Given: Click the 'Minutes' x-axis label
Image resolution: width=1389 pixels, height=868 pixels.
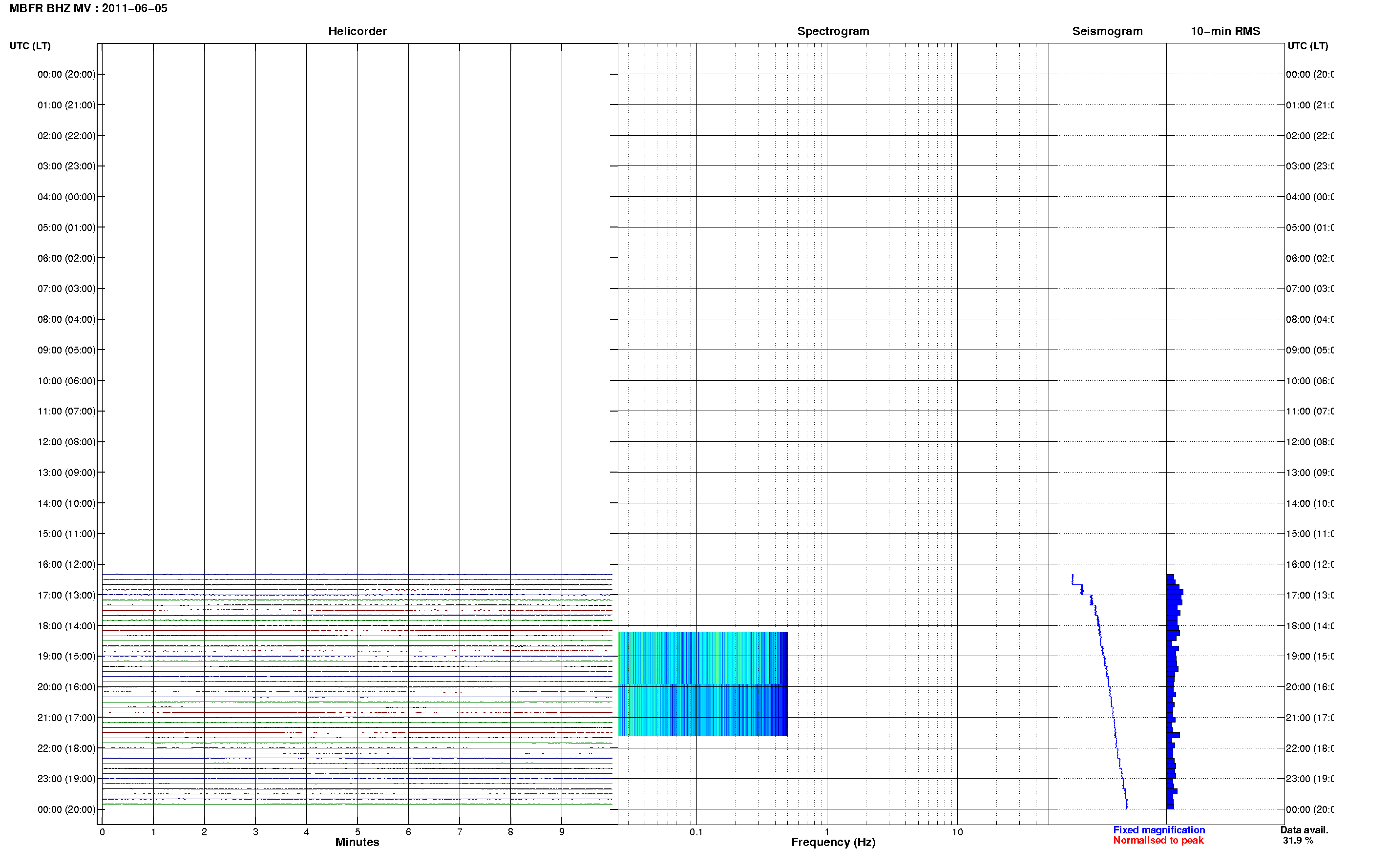Looking at the screenshot, I should click(357, 842).
